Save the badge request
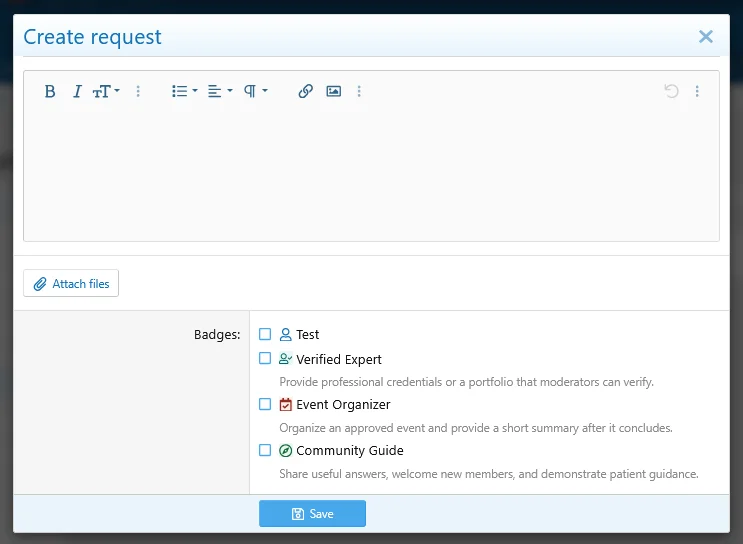This screenshot has width=743, height=544. [312, 514]
